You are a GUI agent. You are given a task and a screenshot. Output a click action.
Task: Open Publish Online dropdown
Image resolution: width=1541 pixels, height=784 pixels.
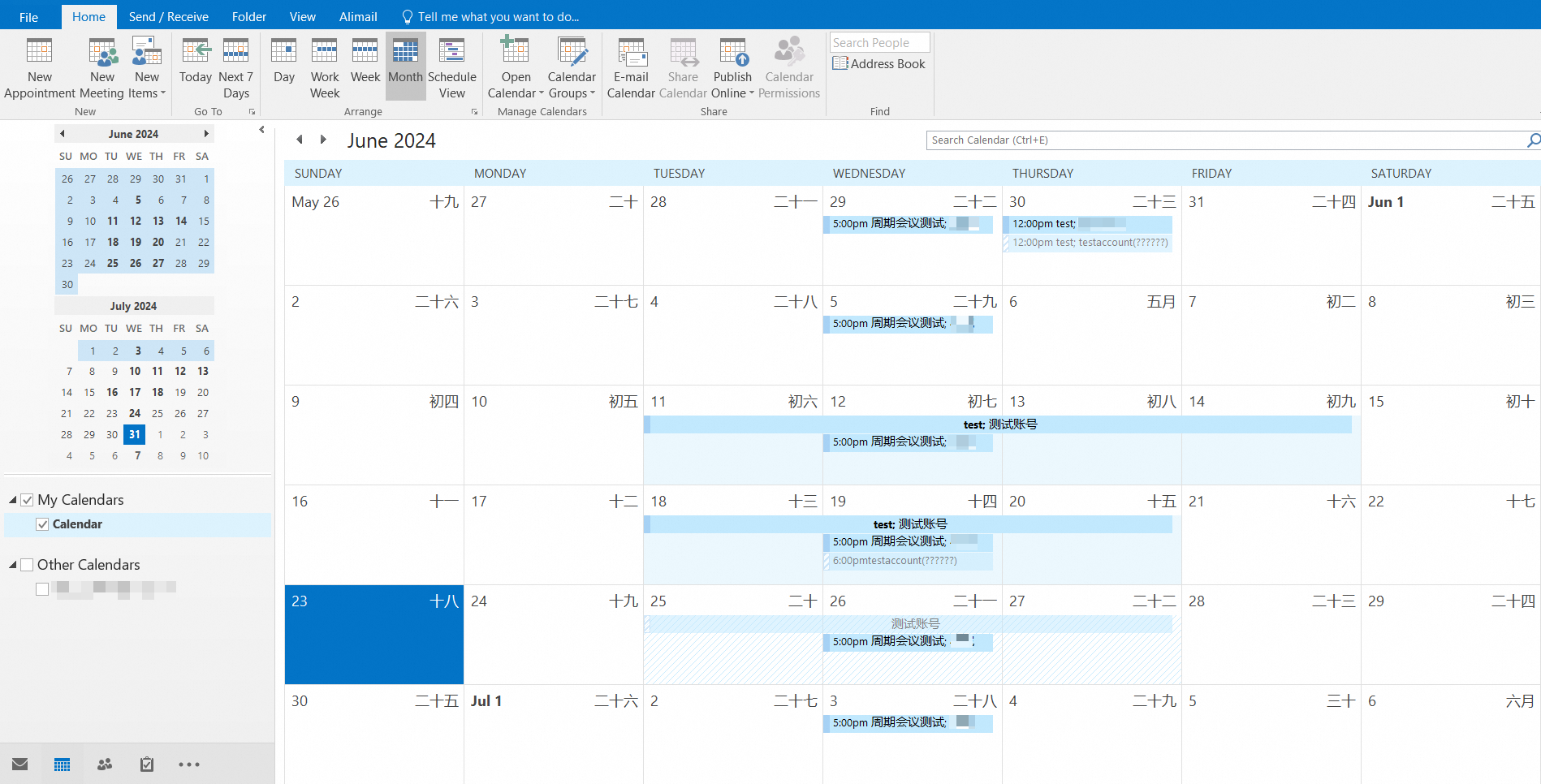732,68
